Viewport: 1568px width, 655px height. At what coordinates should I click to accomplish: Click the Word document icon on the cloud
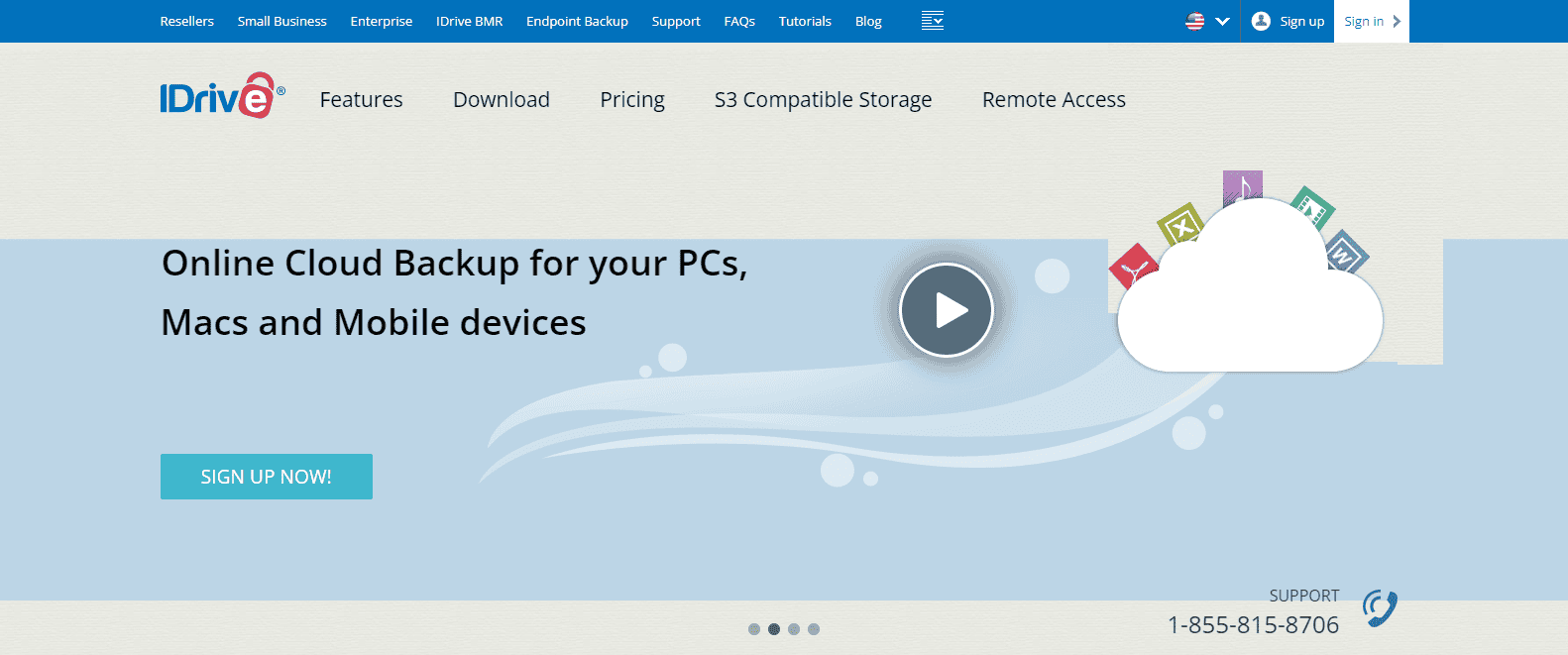click(x=1343, y=254)
